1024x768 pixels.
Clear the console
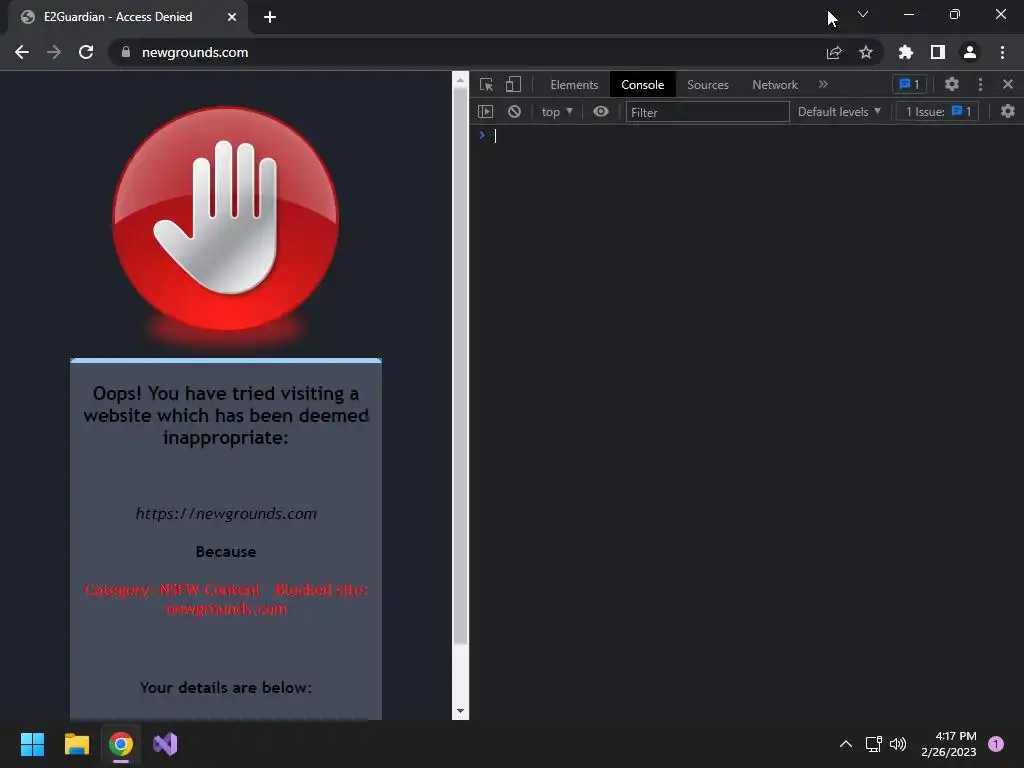coord(515,112)
